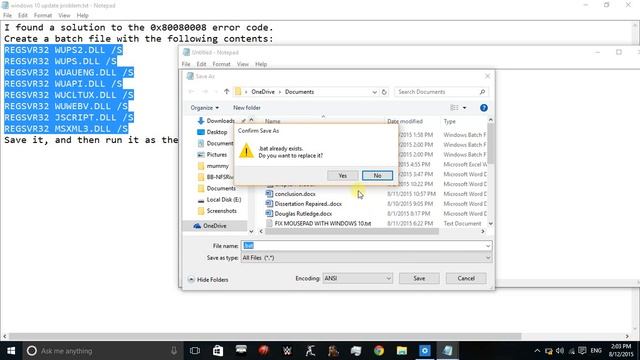Click main Notepad horizontal scrollbar

click(x=265, y=337)
